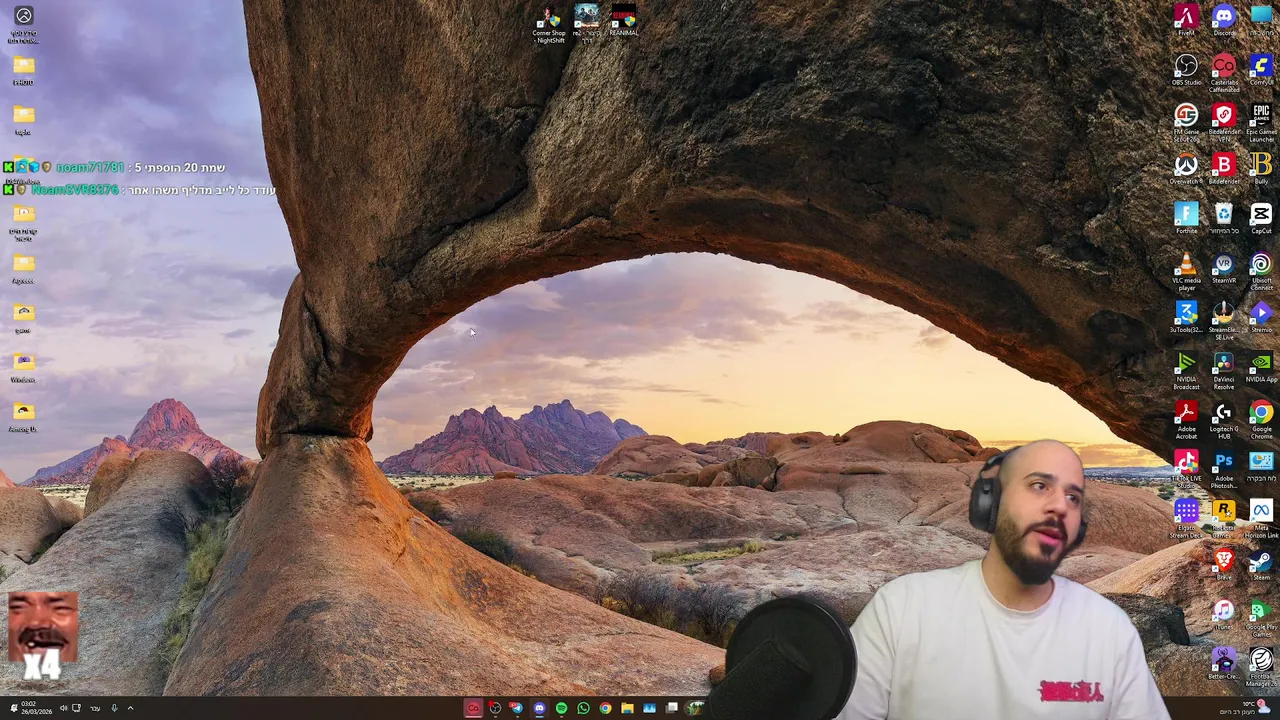Open Chrome from the taskbar

pyautogui.click(x=605, y=708)
